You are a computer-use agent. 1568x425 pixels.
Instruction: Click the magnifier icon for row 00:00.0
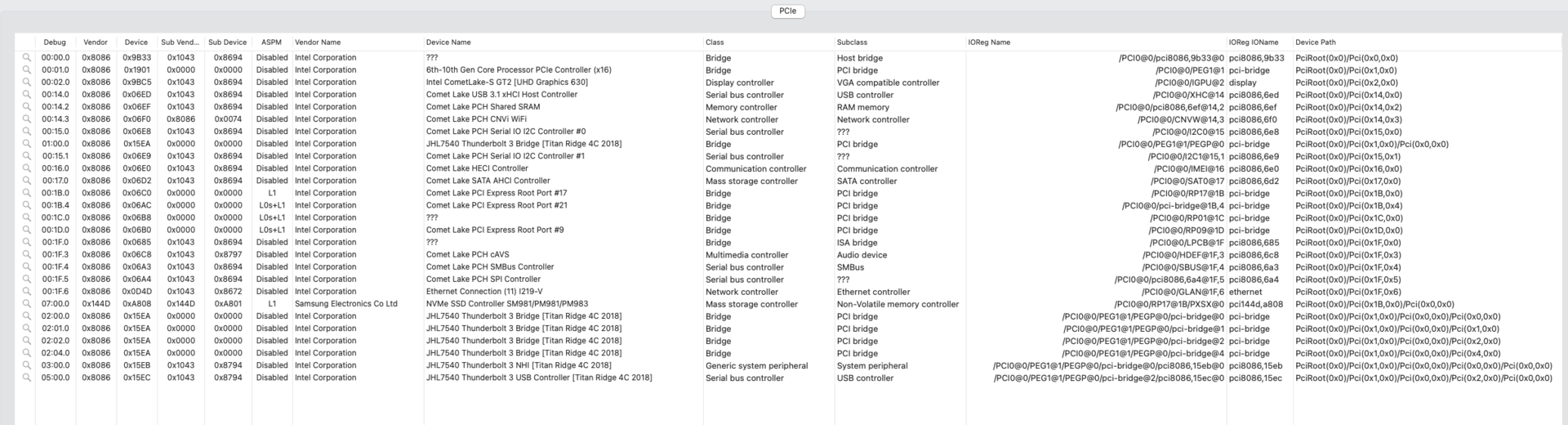[x=27, y=58]
